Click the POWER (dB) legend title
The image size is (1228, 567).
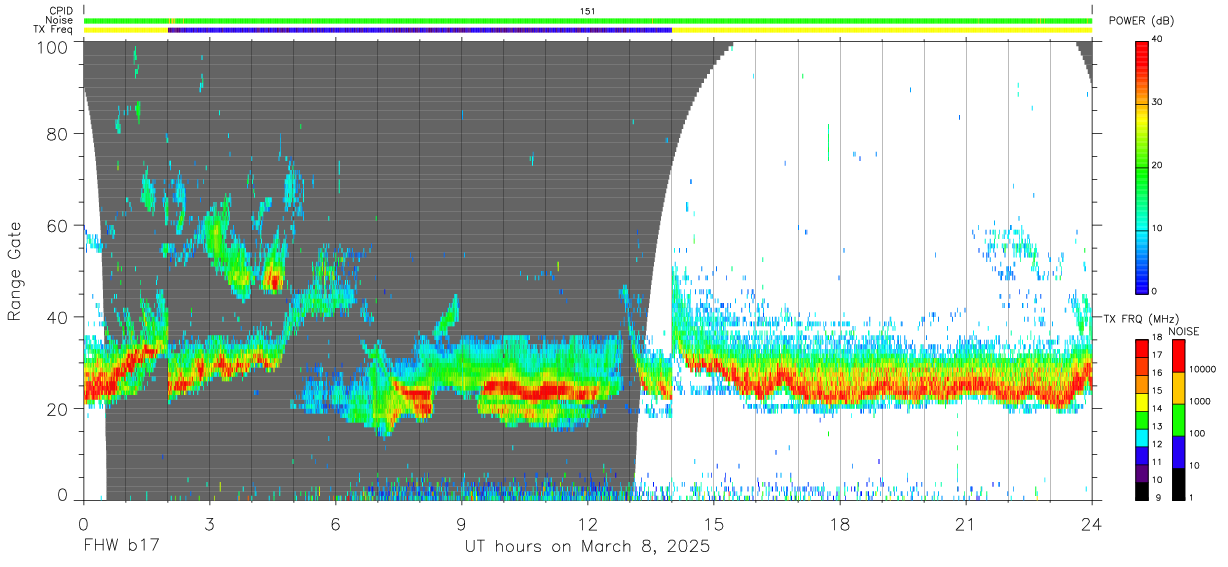(1141, 20)
